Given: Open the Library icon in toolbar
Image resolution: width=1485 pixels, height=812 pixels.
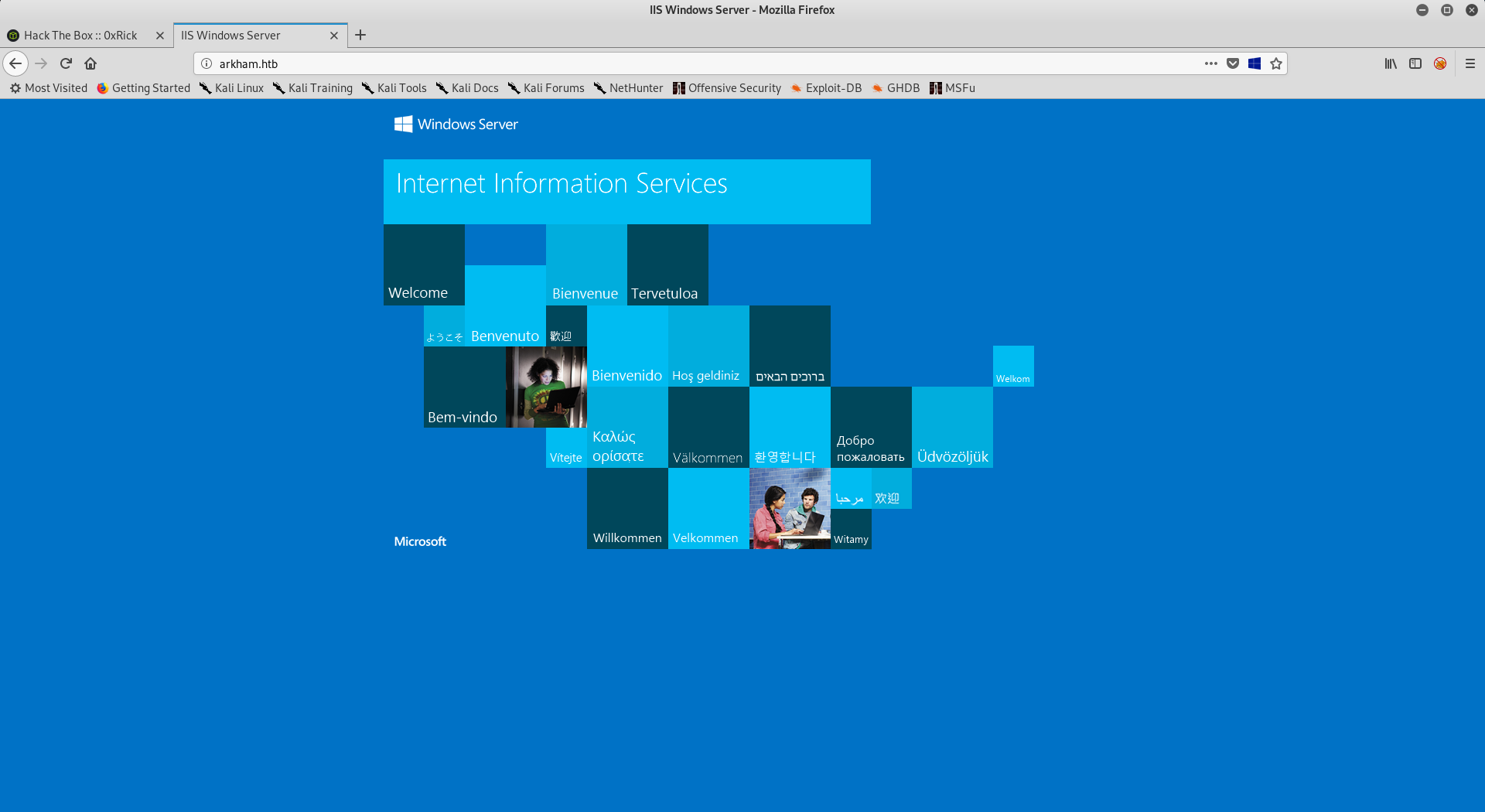Looking at the screenshot, I should click(1391, 63).
